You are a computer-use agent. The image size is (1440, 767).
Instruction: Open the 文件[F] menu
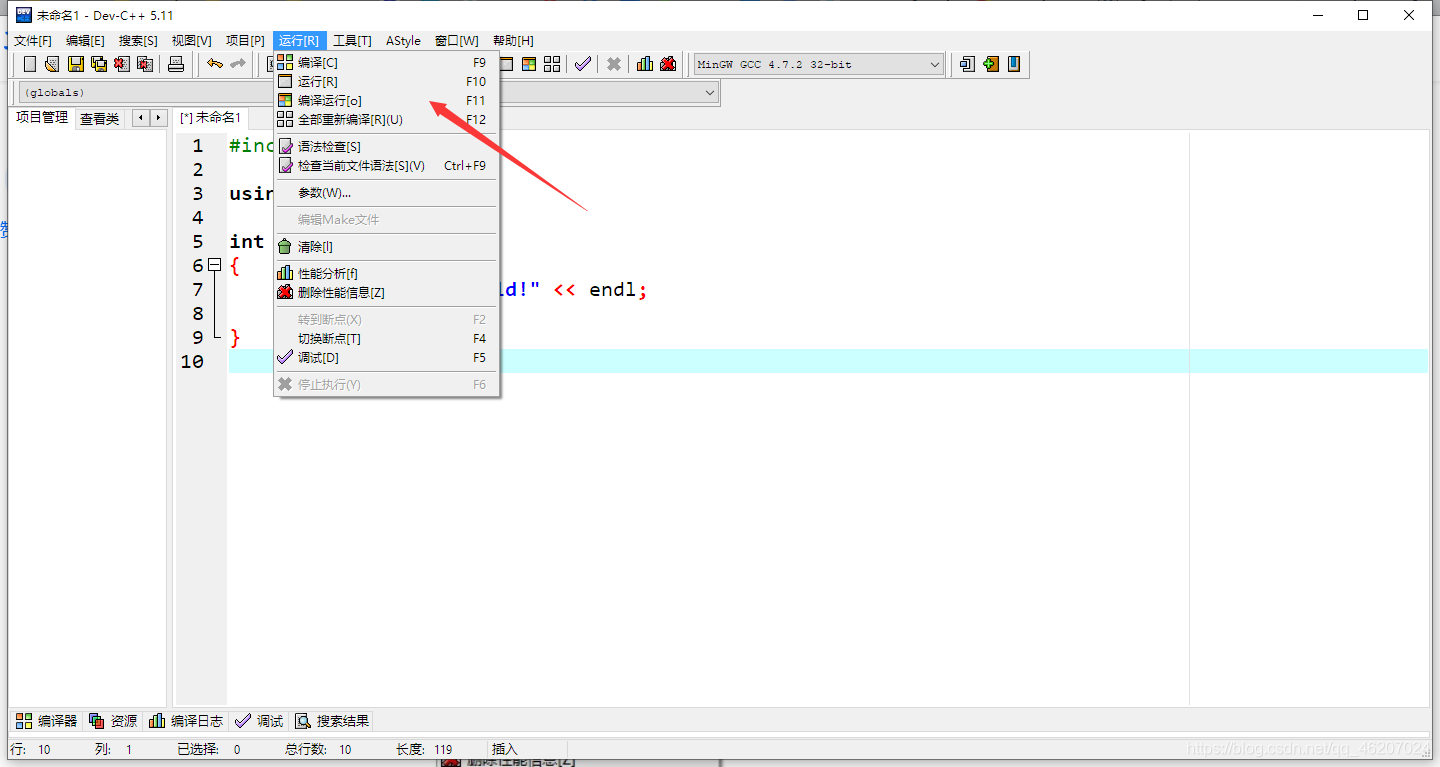[x=33, y=40]
